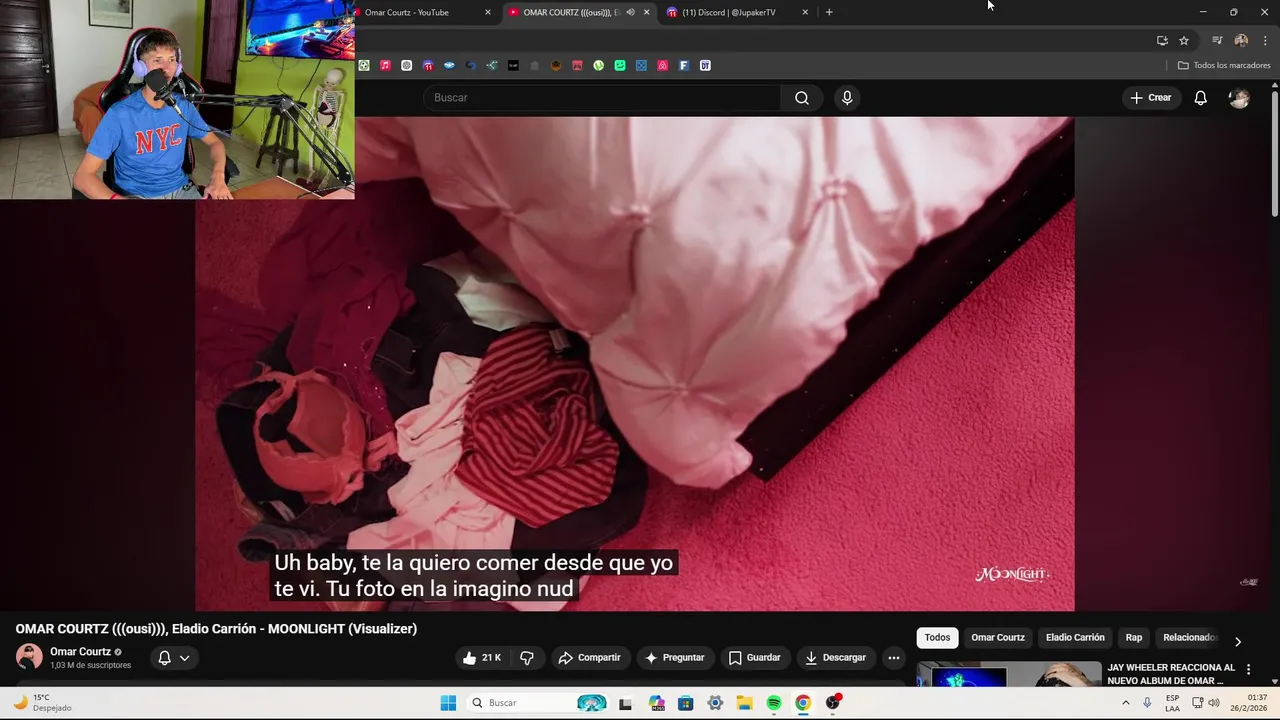Like the video with thumbs-up 21 K
This screenshot has height=720, width=1280.
[481, 658]
